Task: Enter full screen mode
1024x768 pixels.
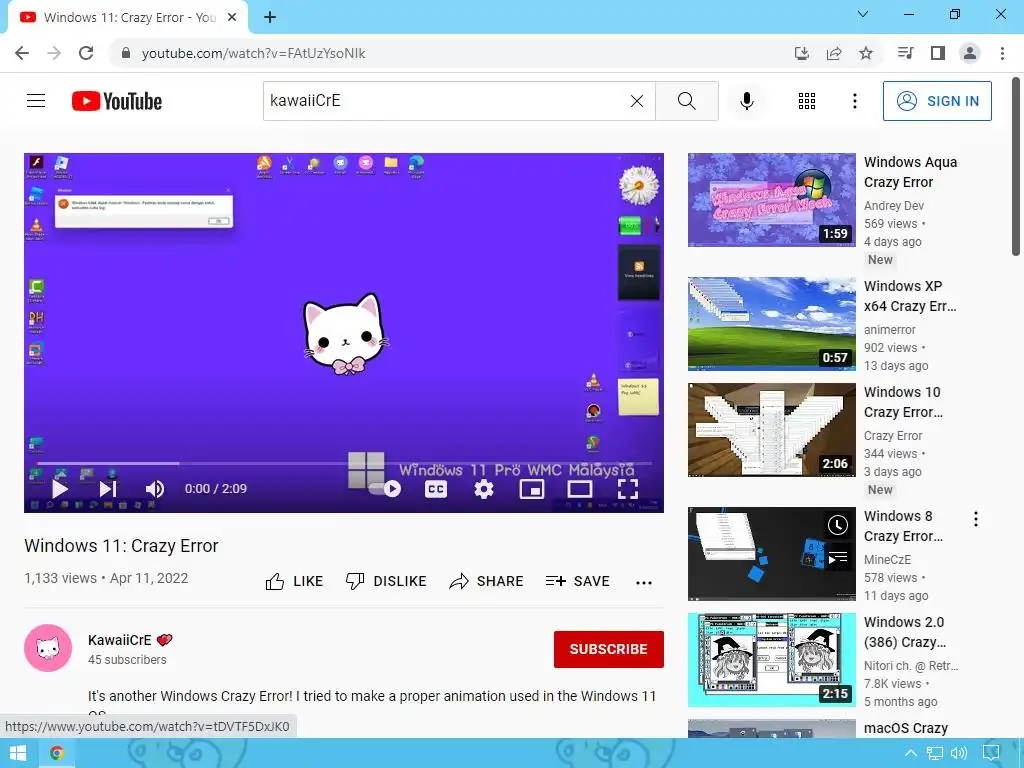Action: point(628,488)
